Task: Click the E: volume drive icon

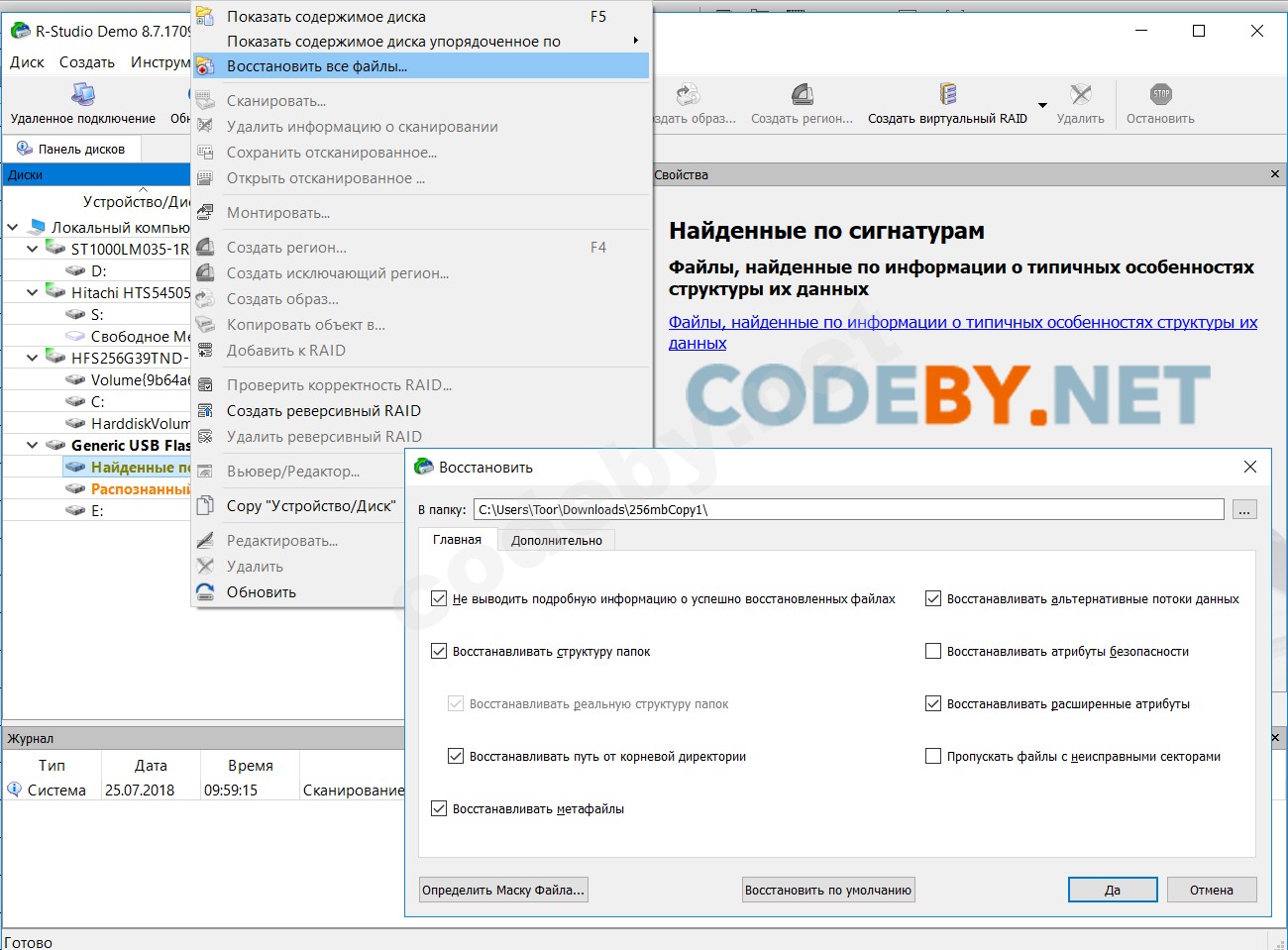Action: click(x=75, y=510)
